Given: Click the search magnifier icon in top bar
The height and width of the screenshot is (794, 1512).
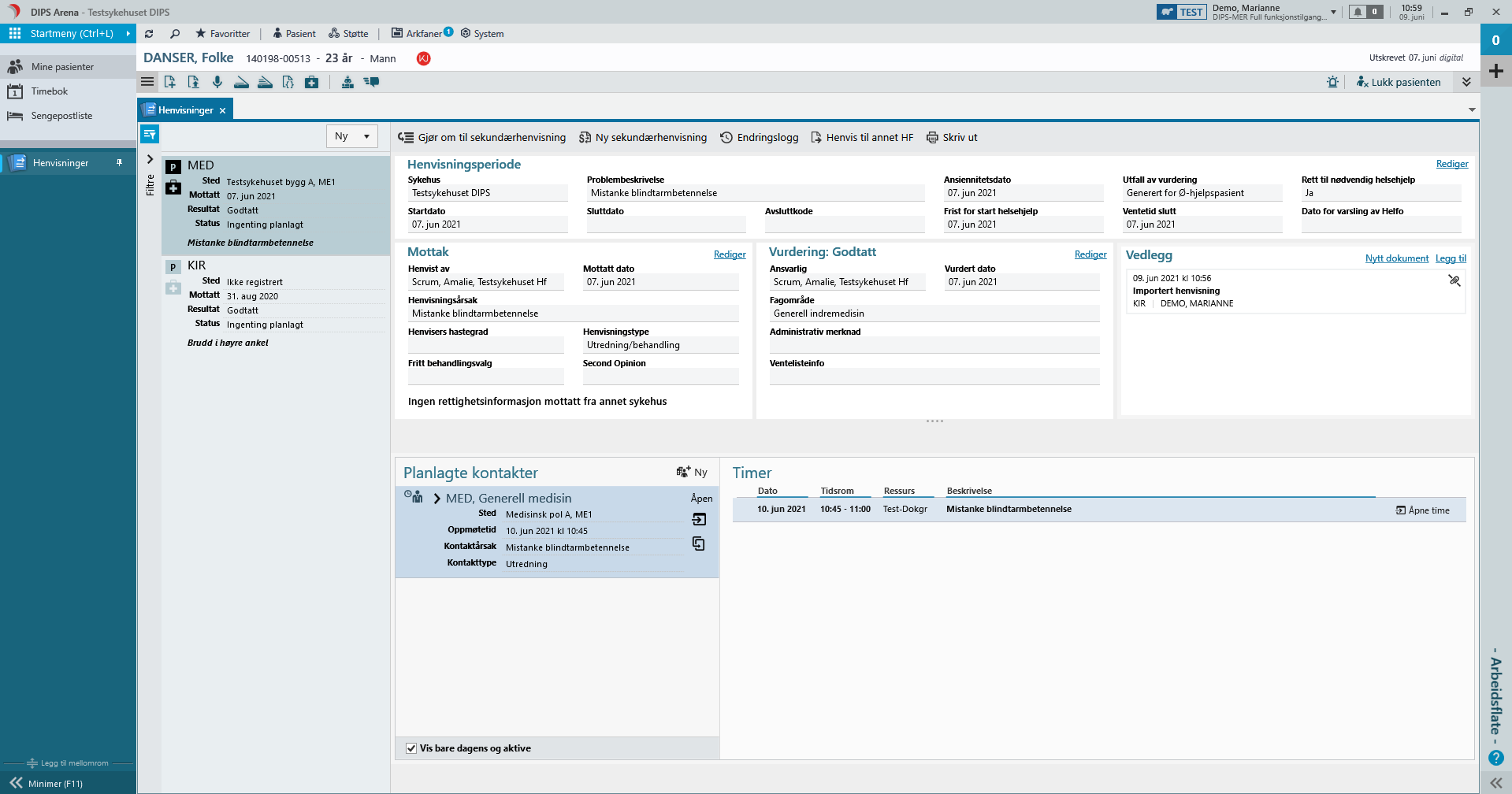Looking at the screenshot, I should click(175, 34).
